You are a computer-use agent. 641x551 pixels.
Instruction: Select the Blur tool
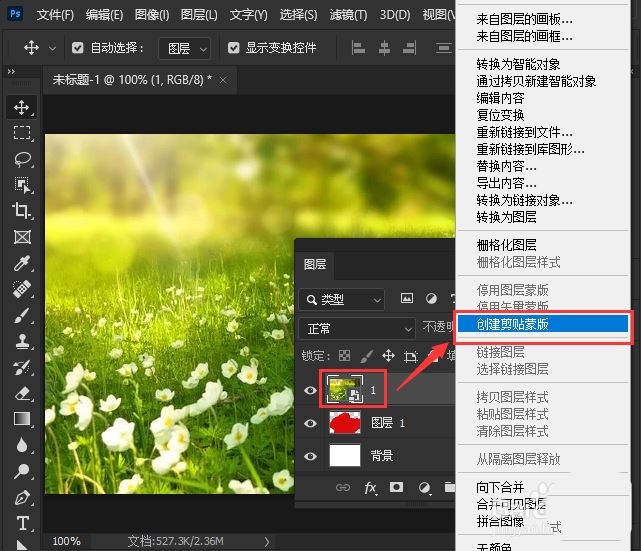pos(22,445)
